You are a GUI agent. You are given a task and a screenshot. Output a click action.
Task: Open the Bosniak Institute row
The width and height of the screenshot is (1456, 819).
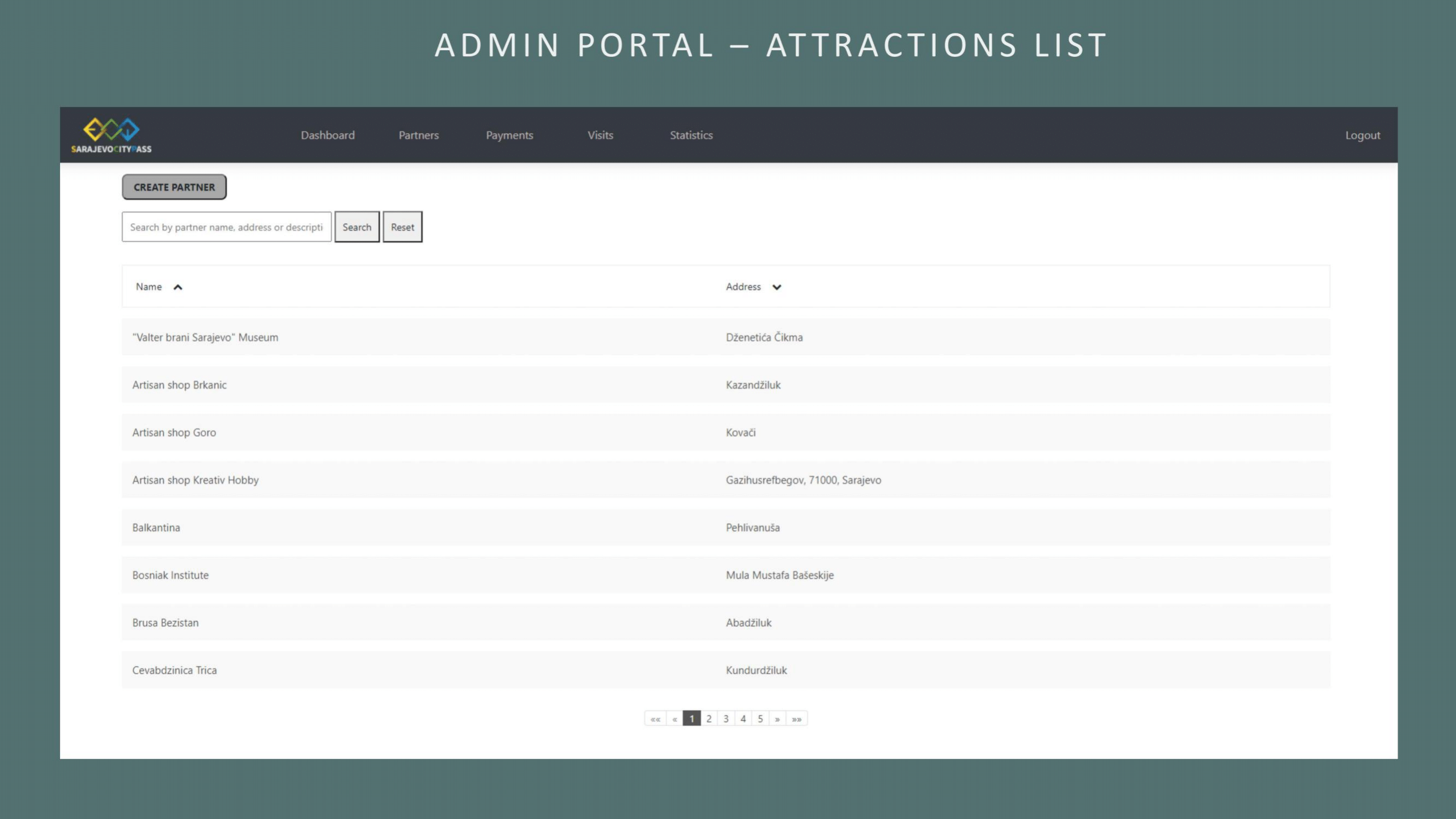[726, 575]
